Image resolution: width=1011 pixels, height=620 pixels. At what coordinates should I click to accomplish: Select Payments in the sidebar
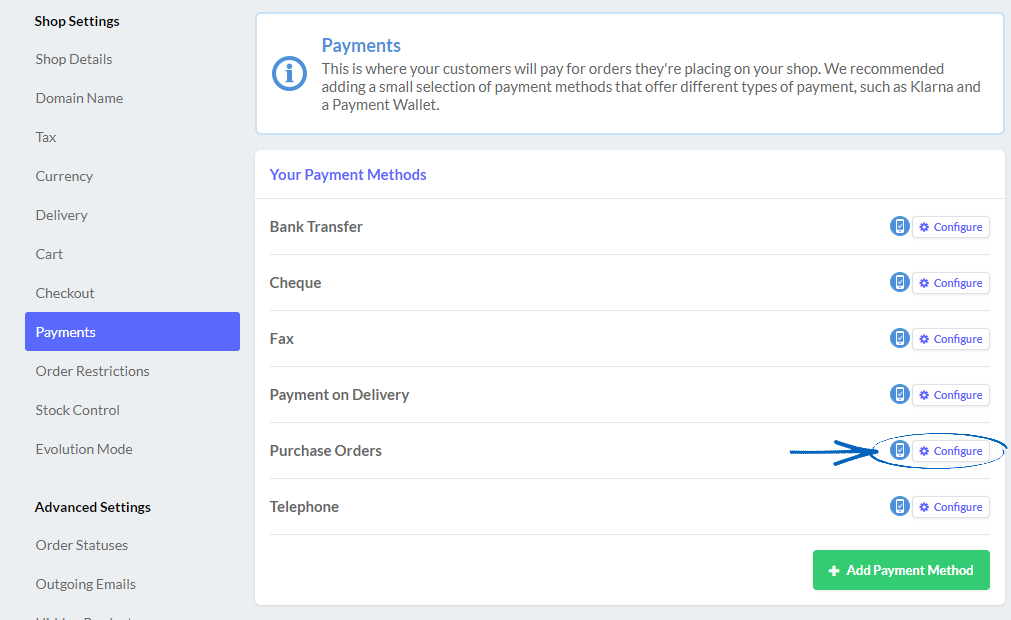pos(65,331)
